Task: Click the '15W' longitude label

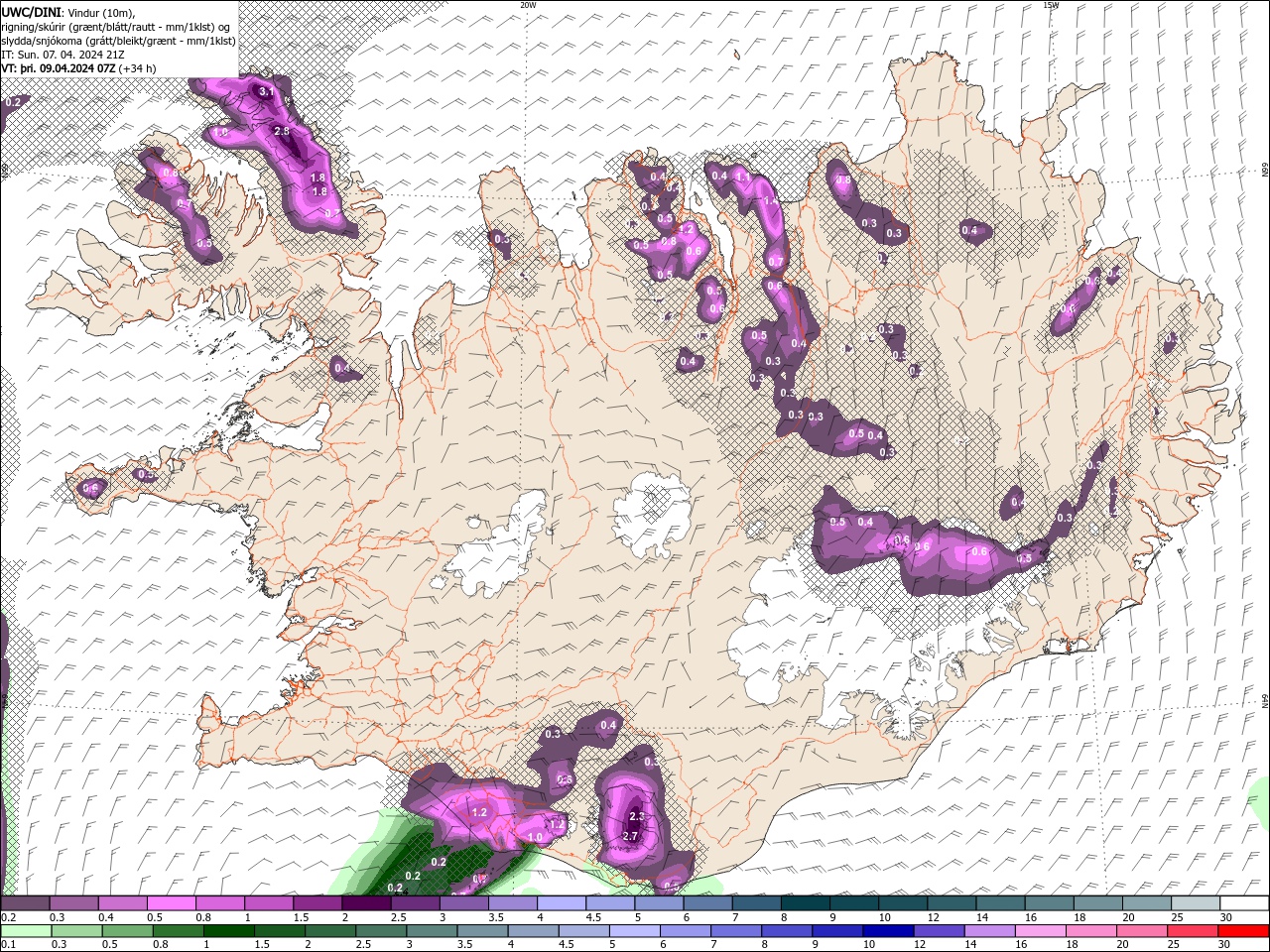Action: [x=1051, y=5]
